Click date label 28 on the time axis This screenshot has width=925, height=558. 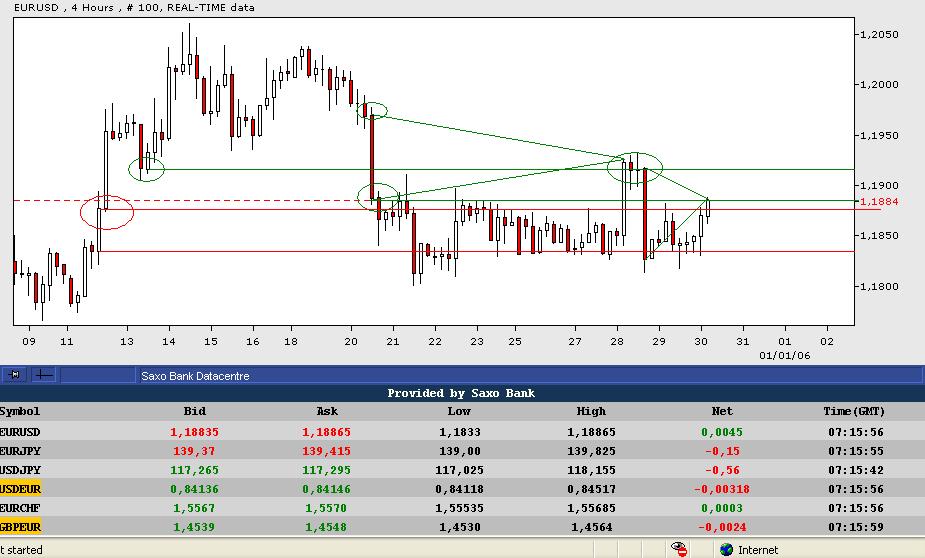point(617,341)
